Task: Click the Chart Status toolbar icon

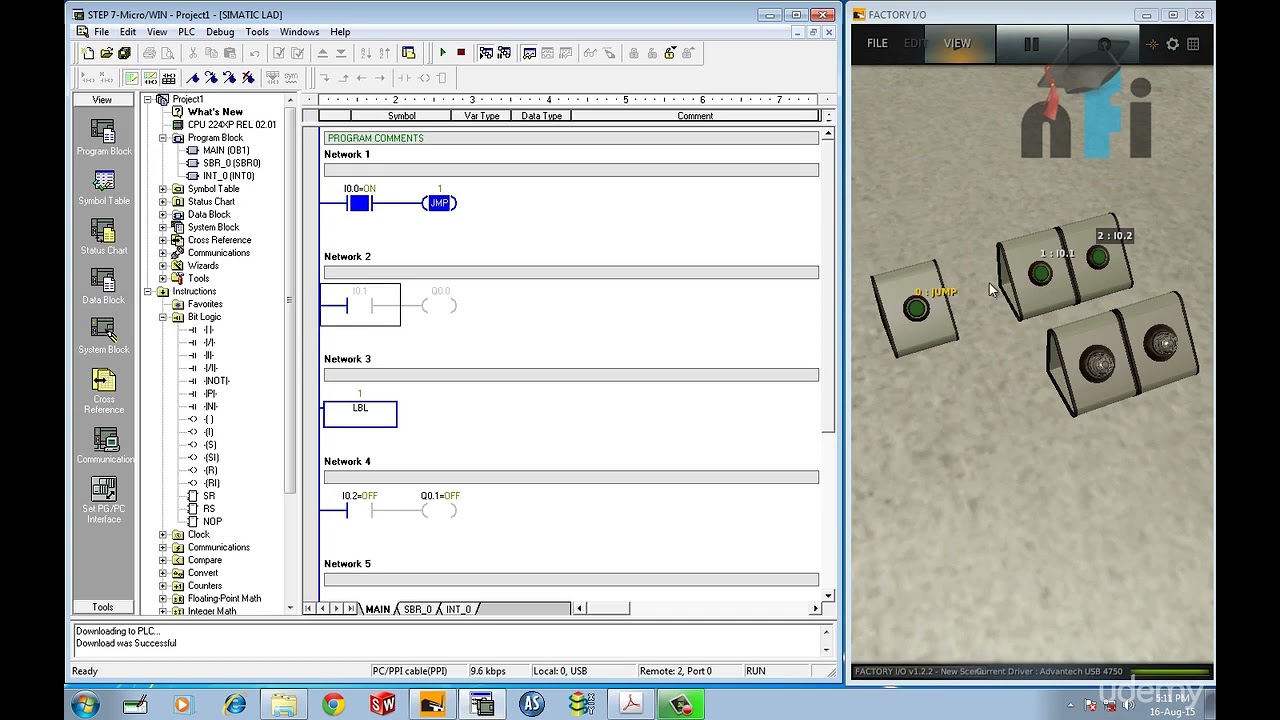Action: tap(530, 53)
